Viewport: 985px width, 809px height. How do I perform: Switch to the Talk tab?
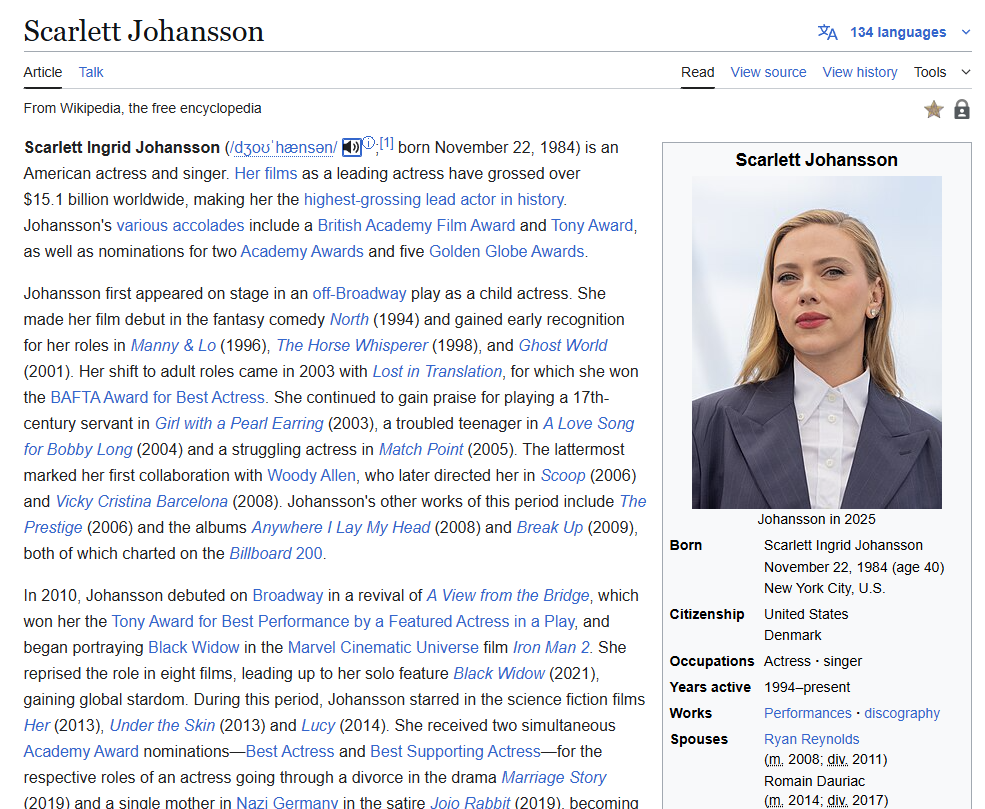click(x=91, y=72)
